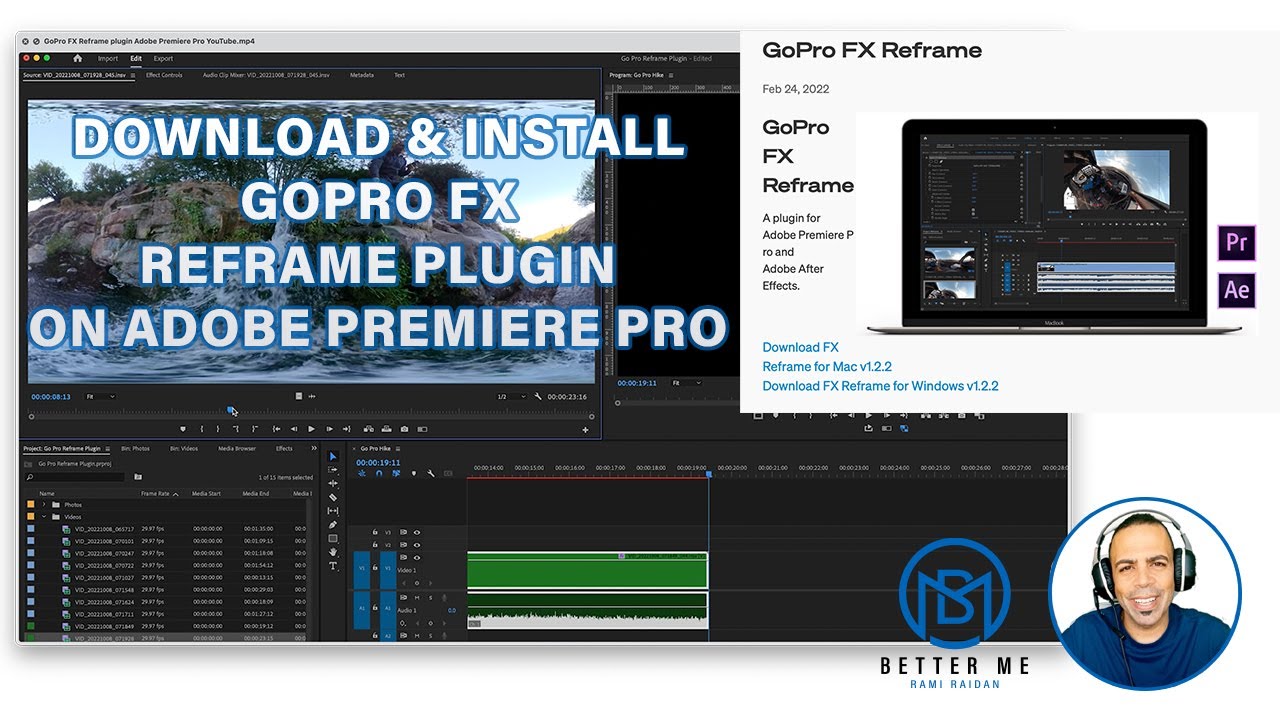Click the timeline Add Marker icon
Viewport: 1280px width, 720px height.
(413, 473)
